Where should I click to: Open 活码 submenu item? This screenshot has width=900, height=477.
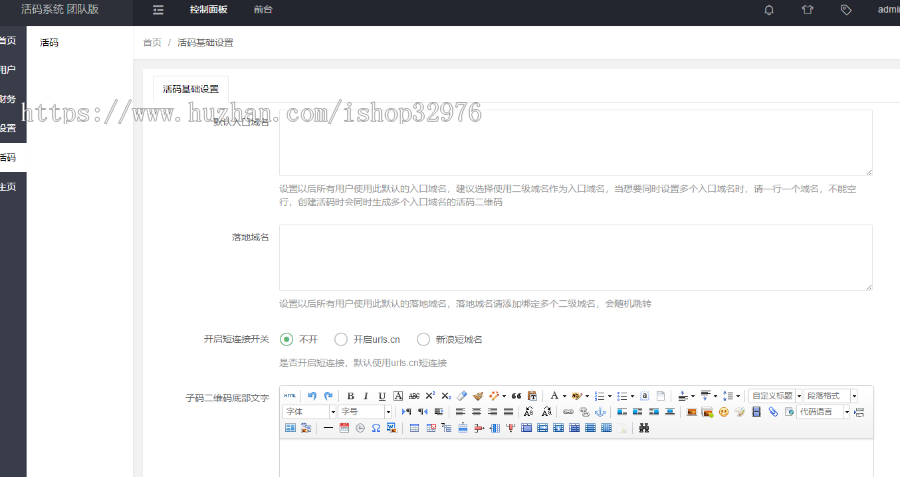click(x=49, y=42)
